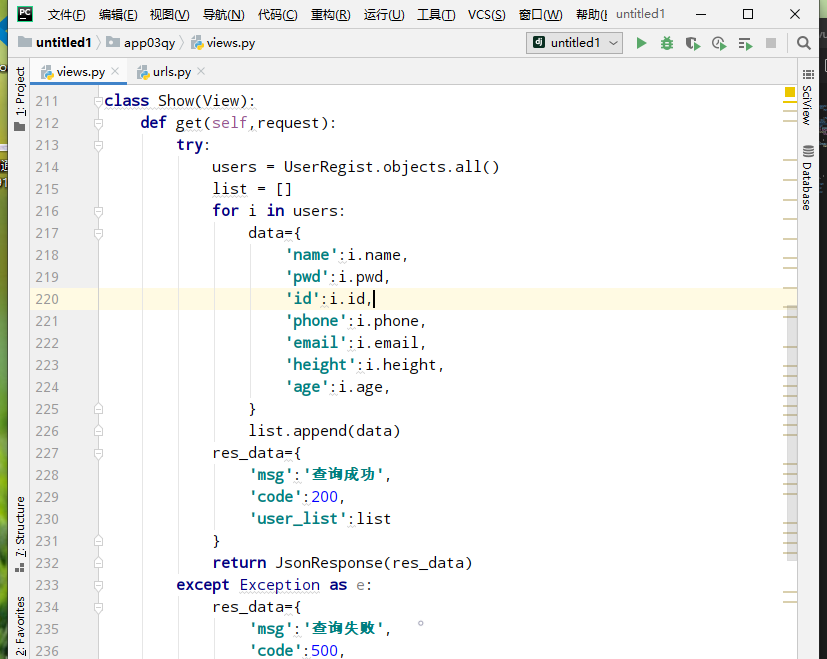Close the views.py editor tab

(115, 72)
